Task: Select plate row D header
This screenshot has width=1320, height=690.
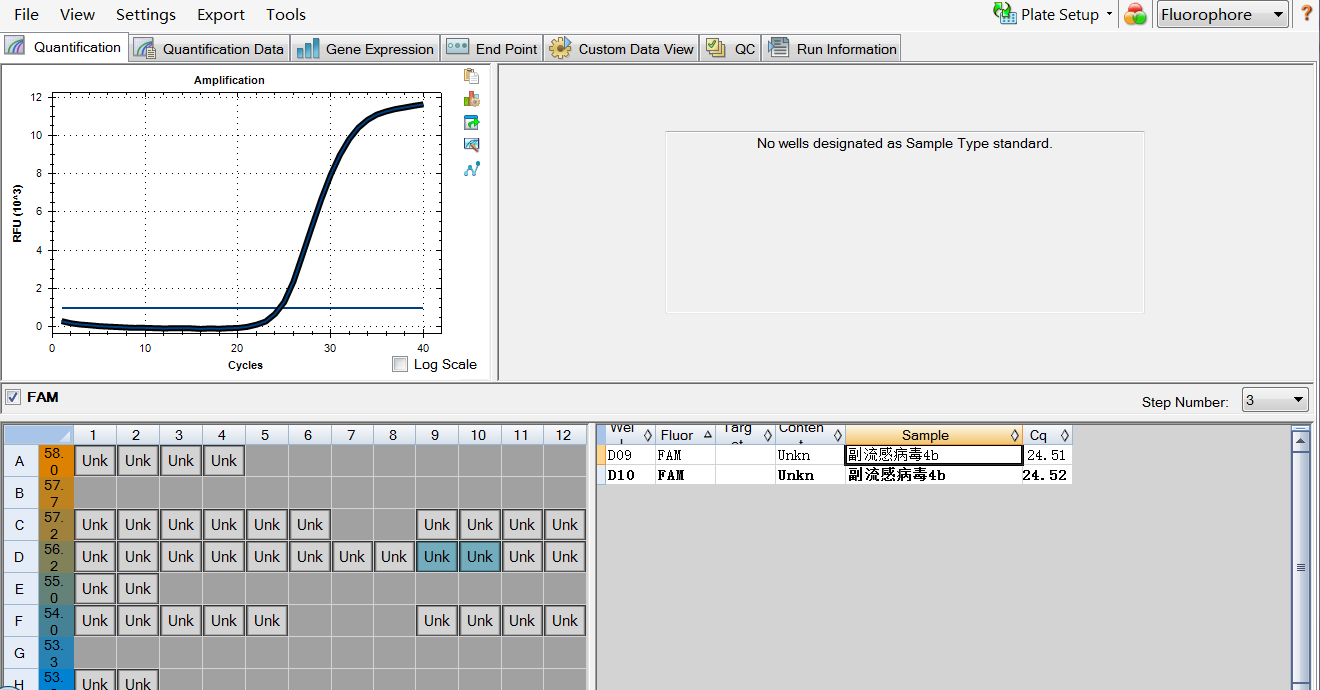Action: pyautogui.click(x=20, y=556)
